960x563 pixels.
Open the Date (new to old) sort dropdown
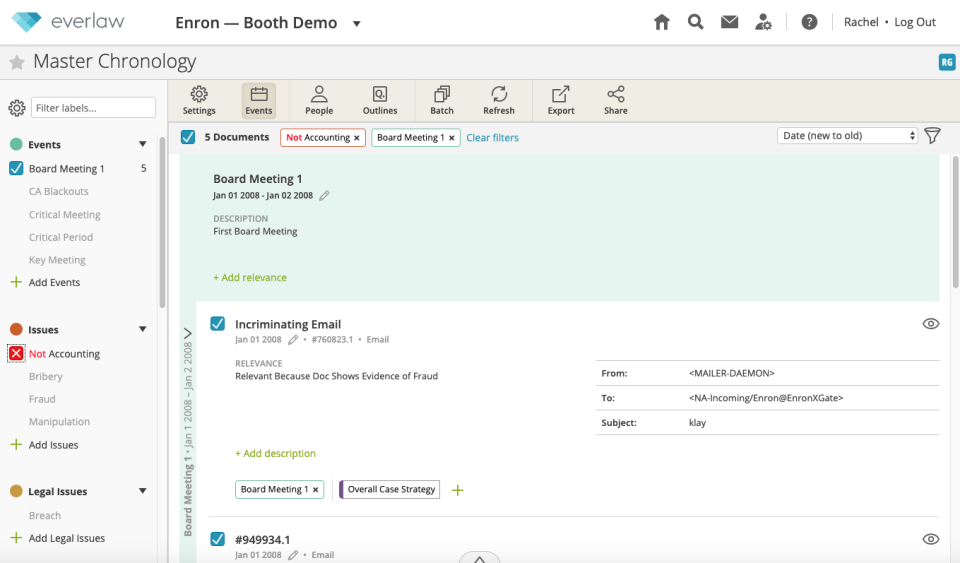(x=848, y=135)
